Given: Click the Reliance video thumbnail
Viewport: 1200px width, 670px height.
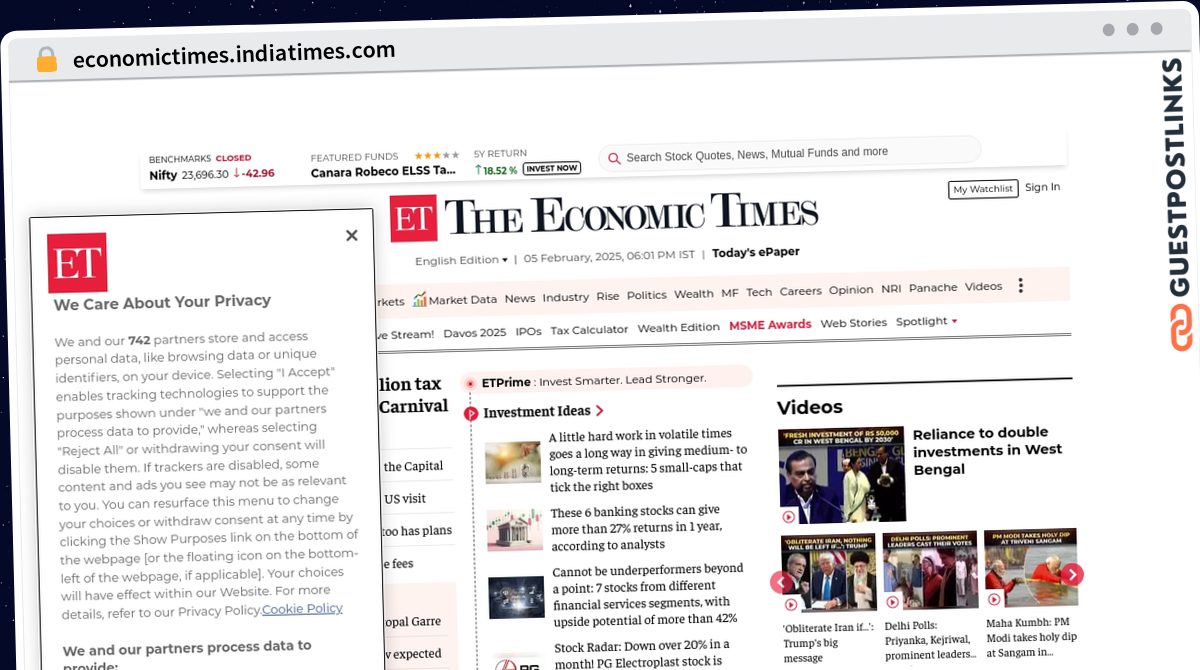Looking at the screenshot, I should 841,475.
